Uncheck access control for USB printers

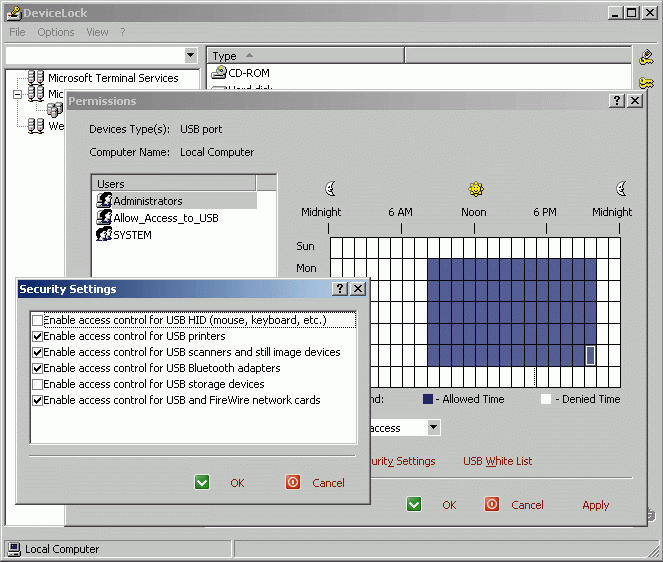[38, 336]
